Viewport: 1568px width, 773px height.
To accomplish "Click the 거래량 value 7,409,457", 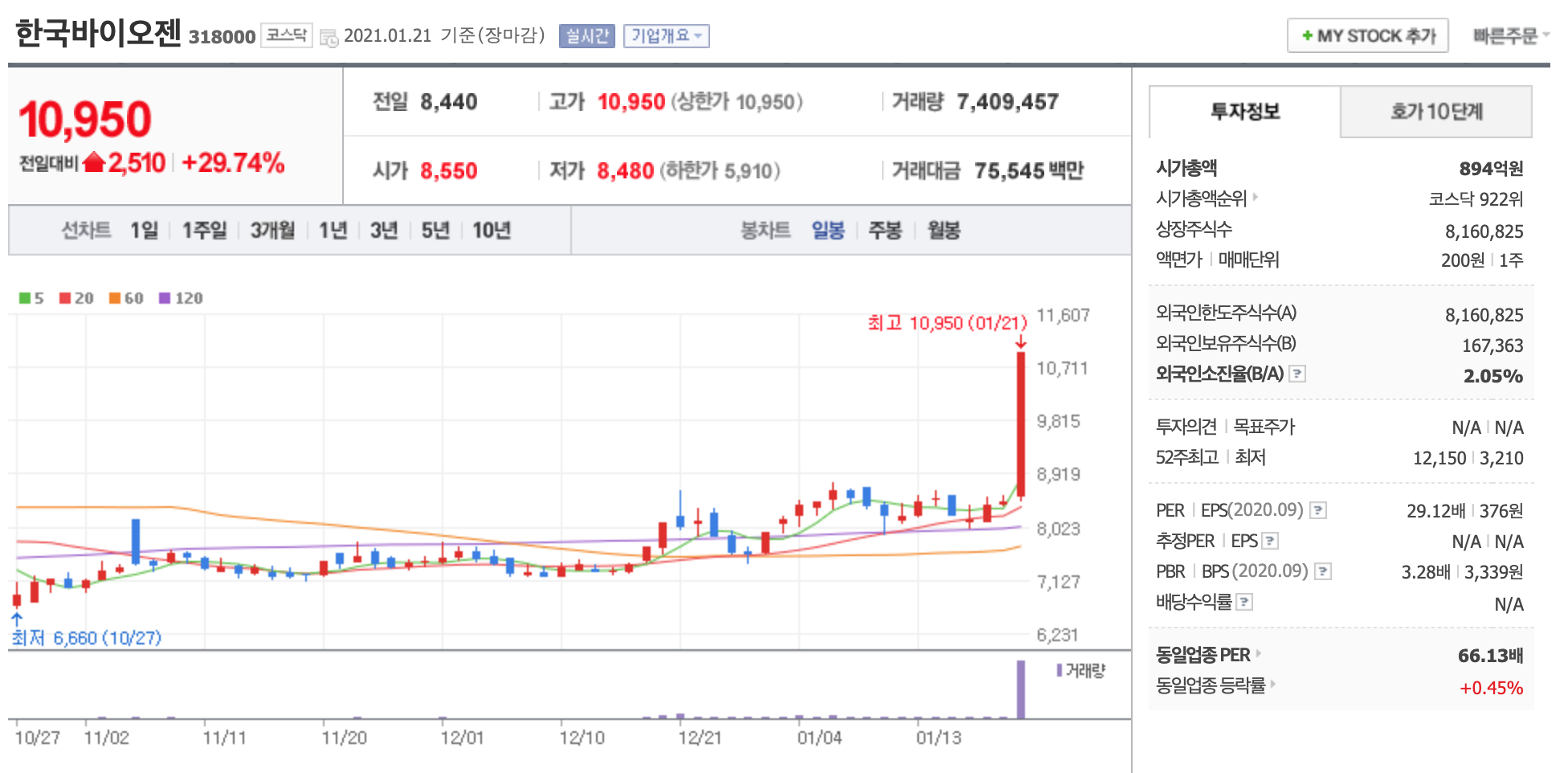I will click(1007, 102).
